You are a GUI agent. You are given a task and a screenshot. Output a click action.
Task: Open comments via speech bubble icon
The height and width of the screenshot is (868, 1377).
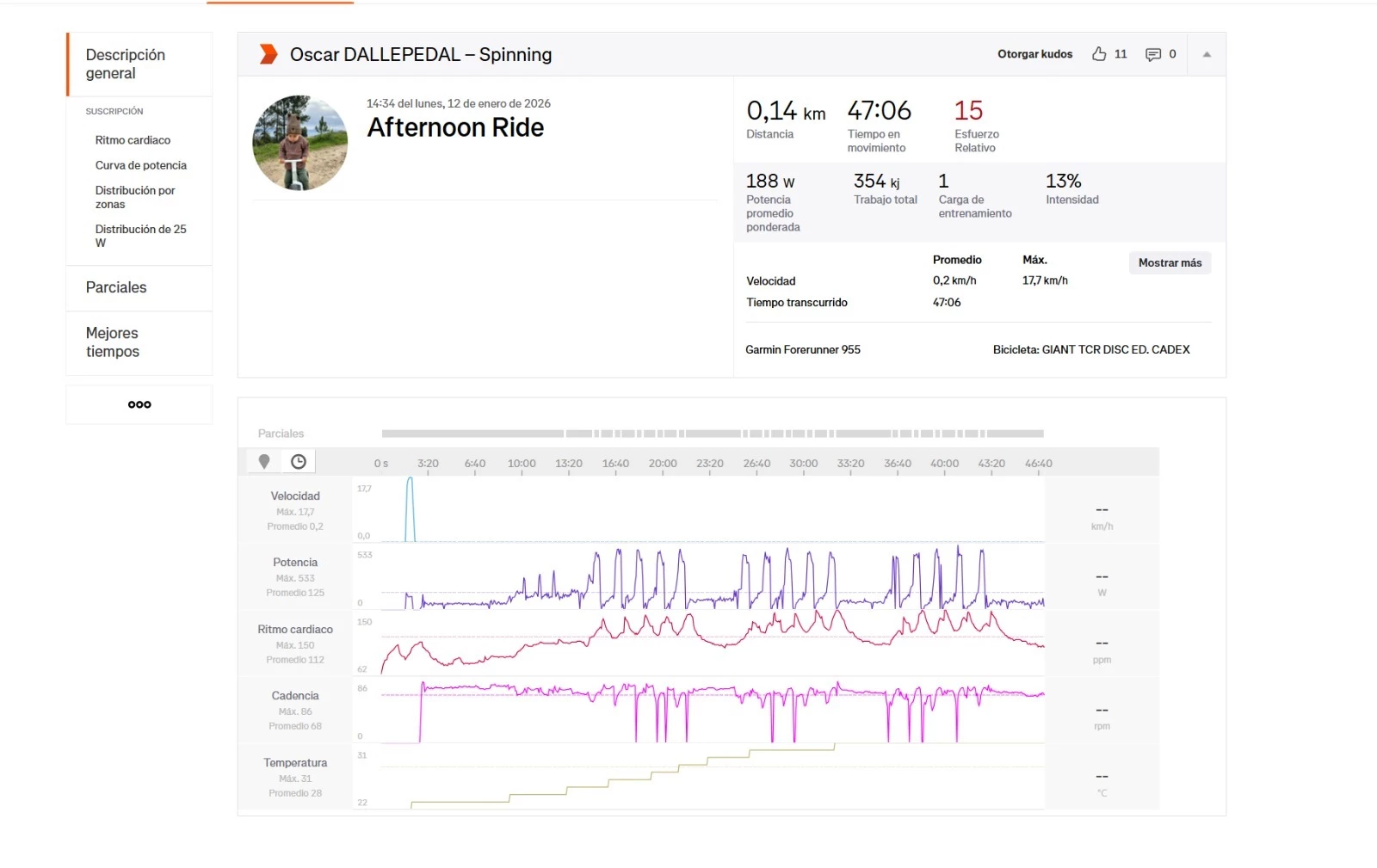(1153, 54)
